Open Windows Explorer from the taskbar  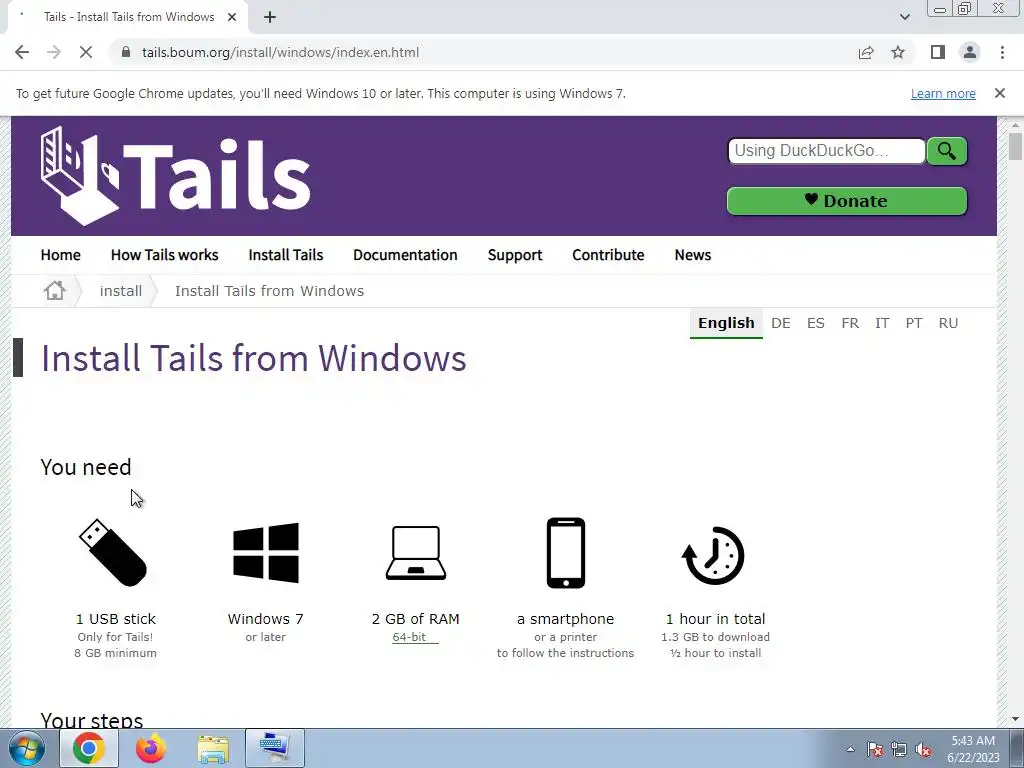click(213, 748)
